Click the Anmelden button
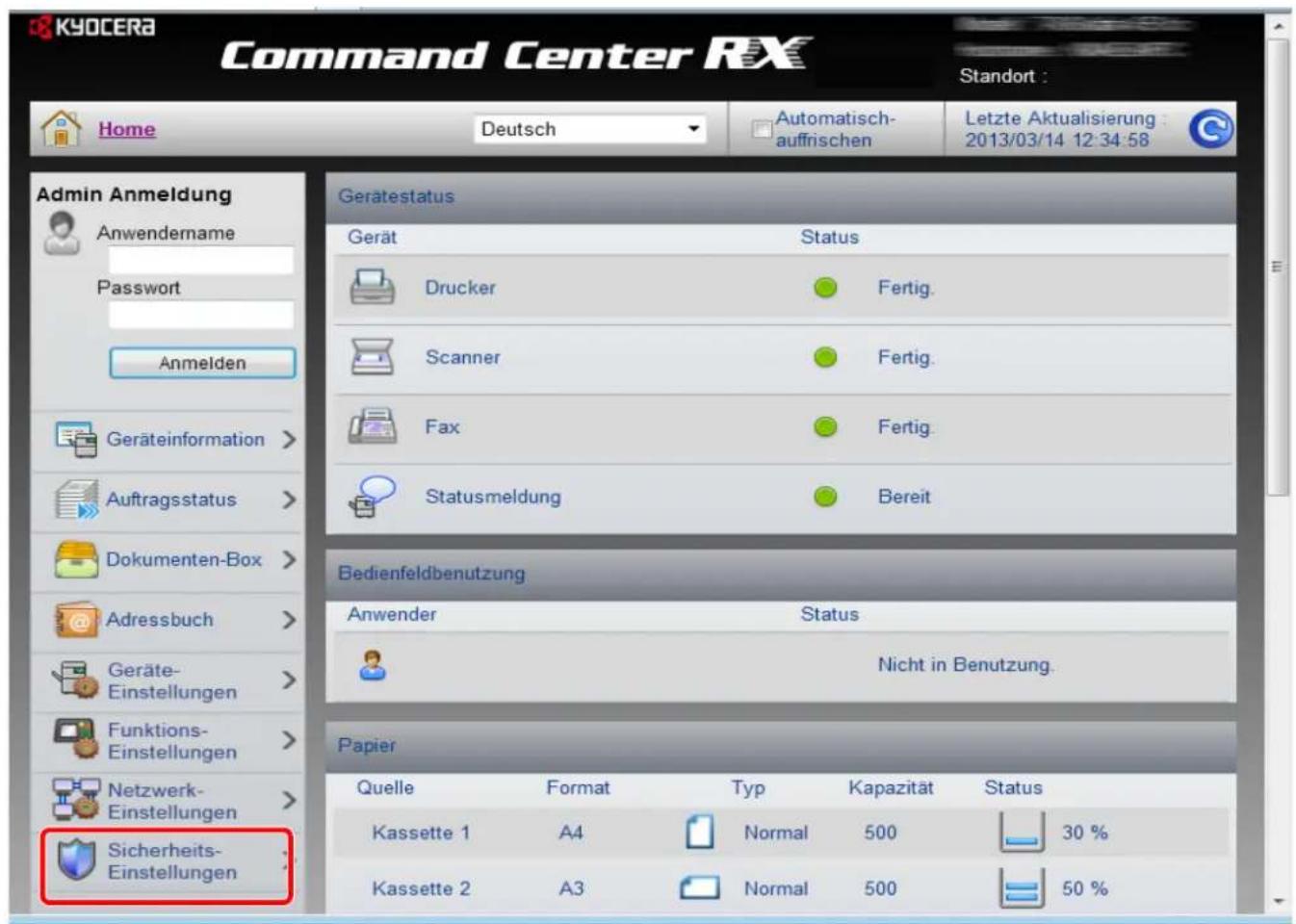Screen dimensions: 1296x924 tap(202, 363)
